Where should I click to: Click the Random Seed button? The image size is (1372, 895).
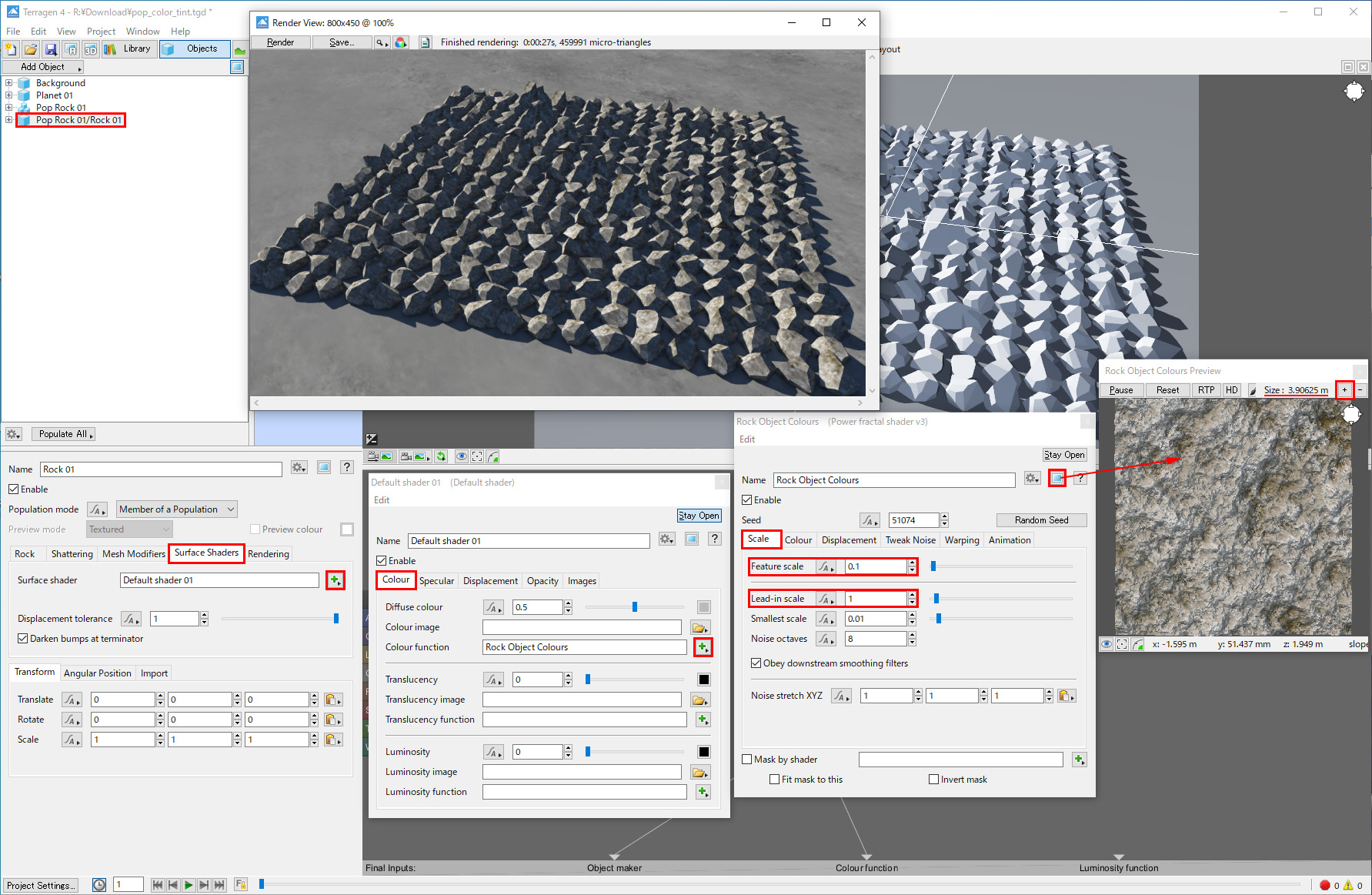[x=1041, y=520]
